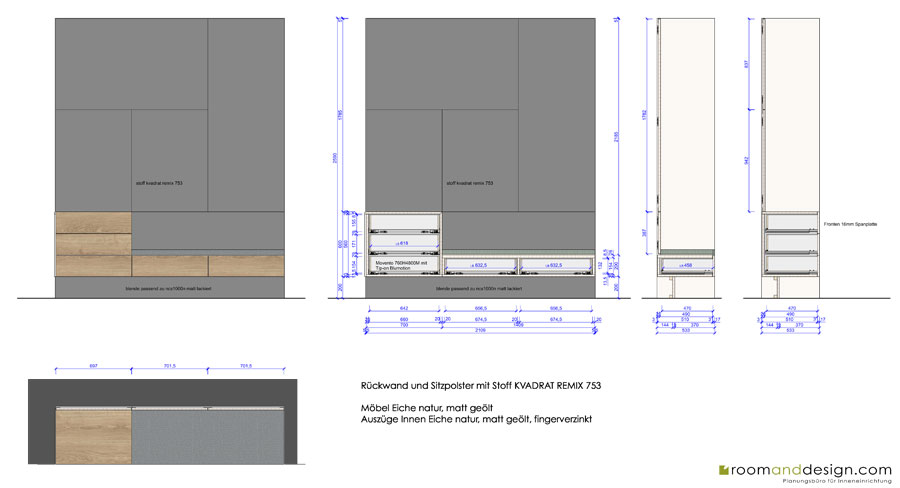Image resolution: width=900 pixels, height=488 pixels.
Task: Click the top oak drawer front in rendered elevation
Action: pos(94,223)
